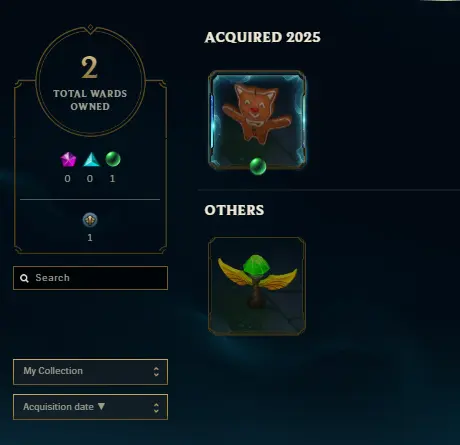Screen dimensions: 460x445
Task: Click the Acquired 2025 section heading
Action: [263, 37]
